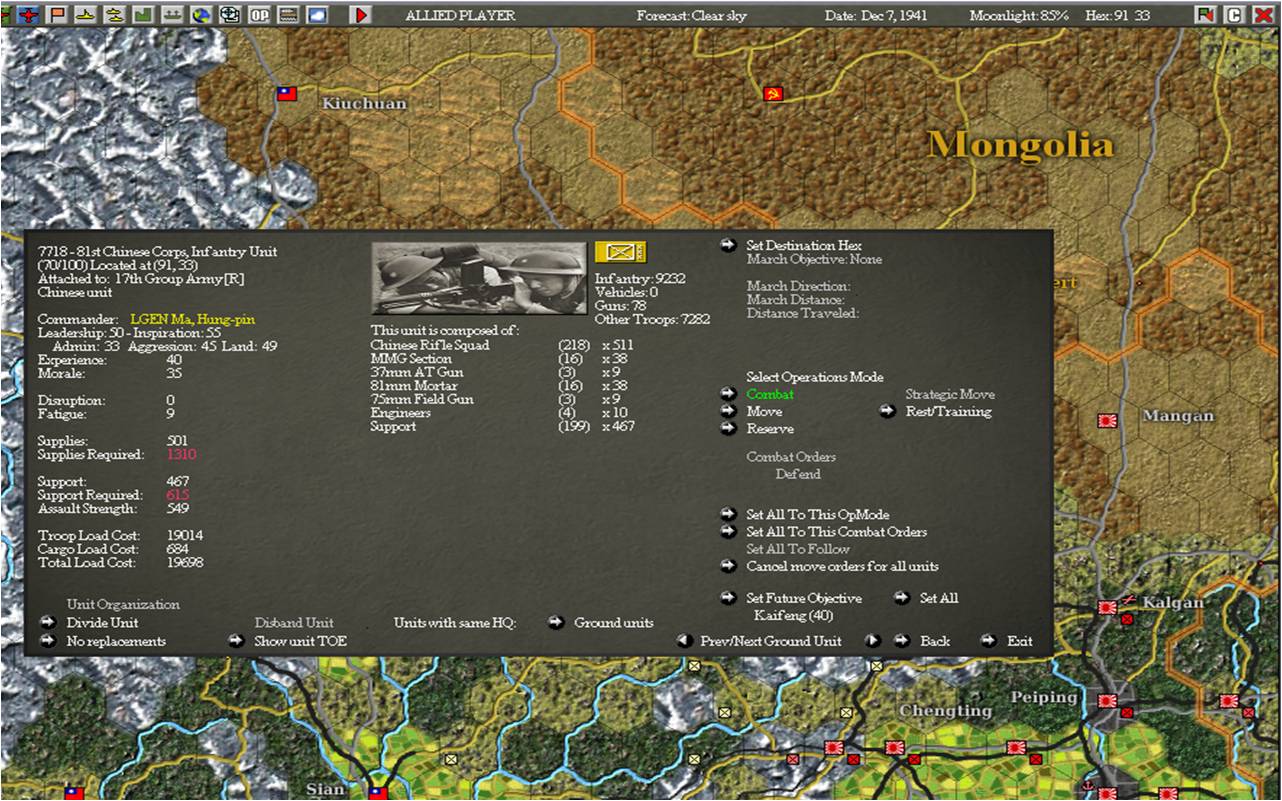Click Set Future Objective
1282x801 pixels.
point(803,598)
